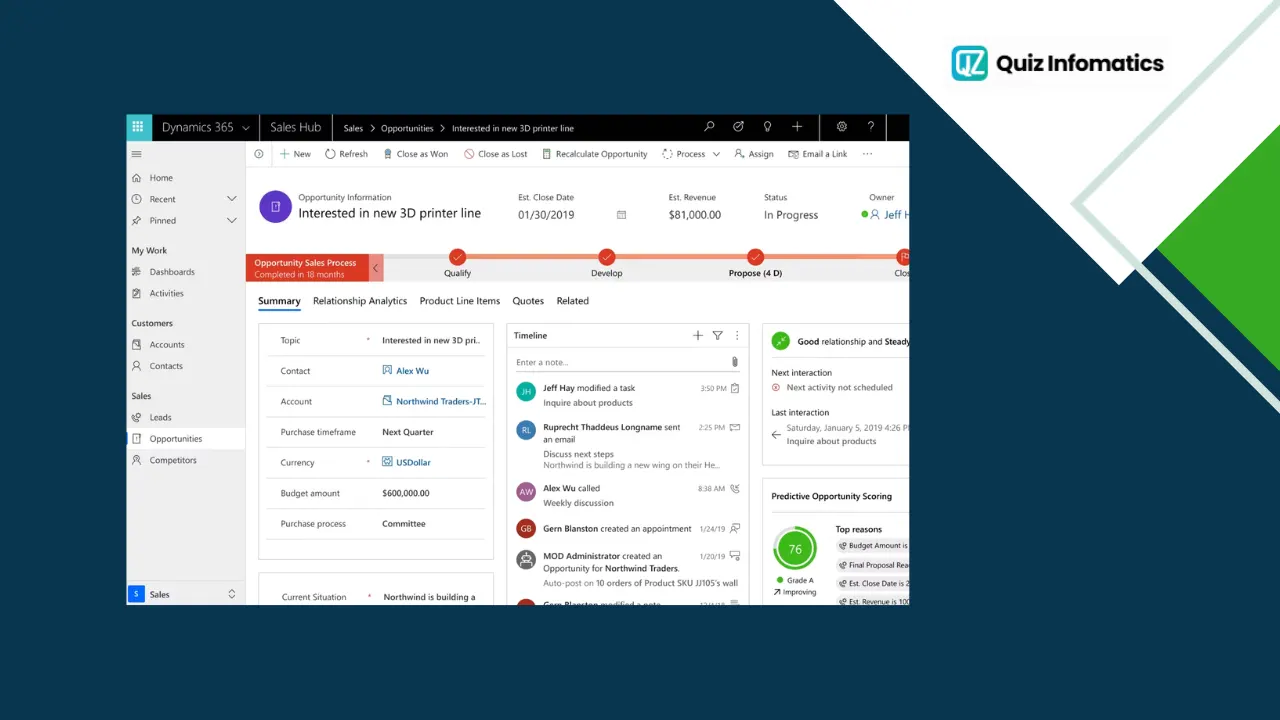Click Close as Won
1280x720 pixels.
(415, 154)
